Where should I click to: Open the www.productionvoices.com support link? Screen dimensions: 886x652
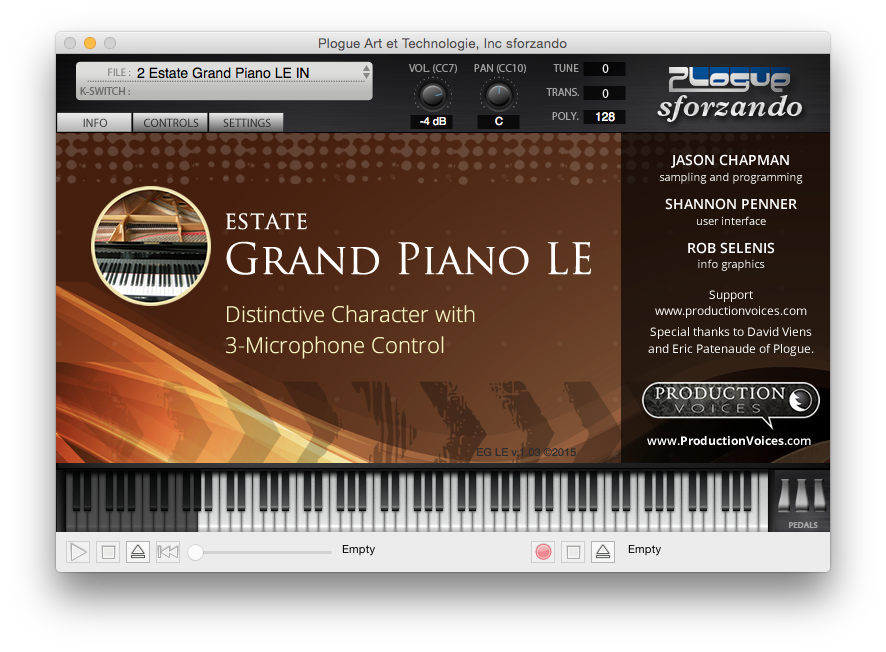(x=731, y=311)
